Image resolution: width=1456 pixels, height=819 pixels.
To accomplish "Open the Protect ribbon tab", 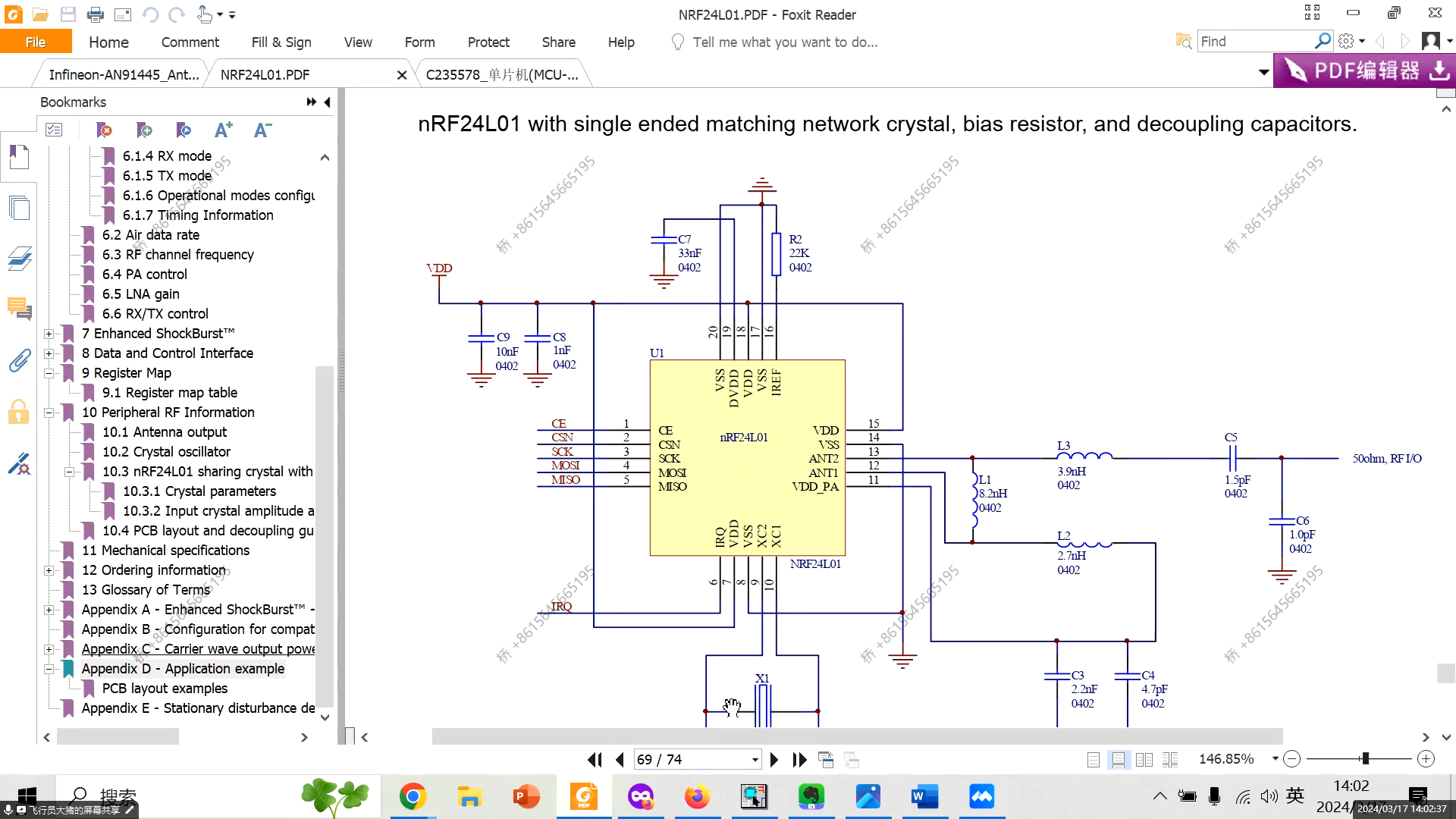I will (x=488, y=42).
